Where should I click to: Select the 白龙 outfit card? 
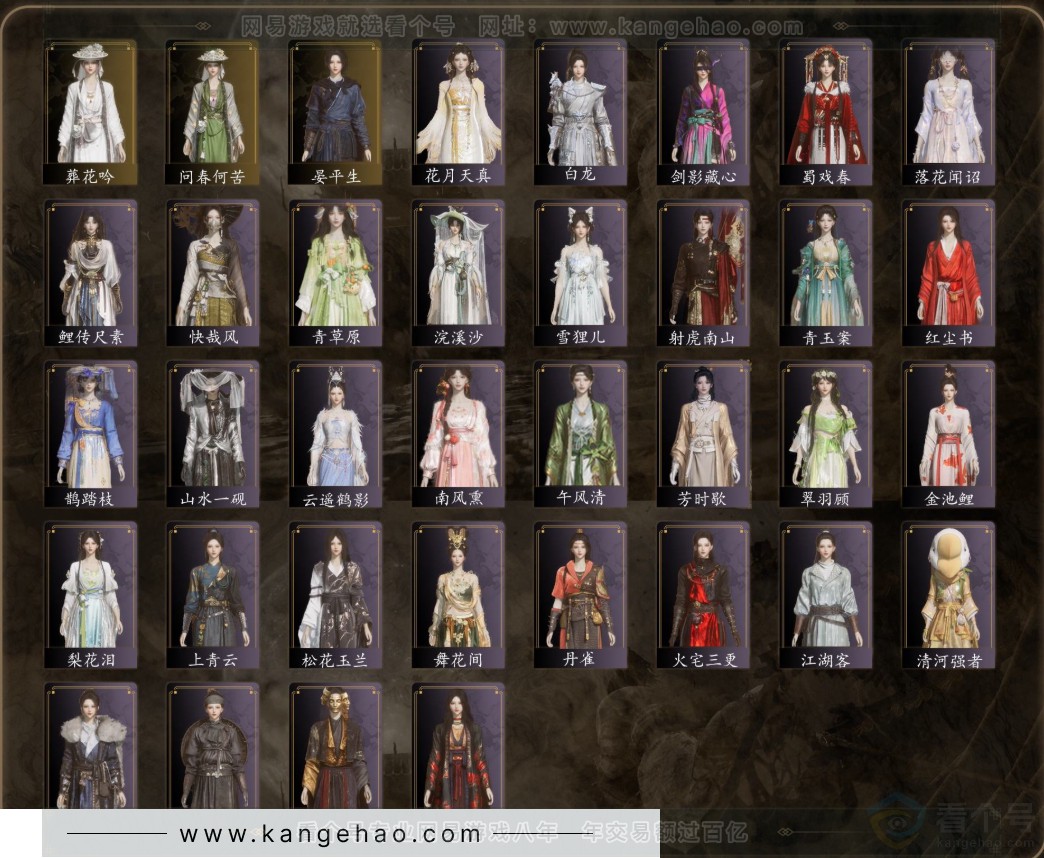pyautogui.click(x=580, y=112)
